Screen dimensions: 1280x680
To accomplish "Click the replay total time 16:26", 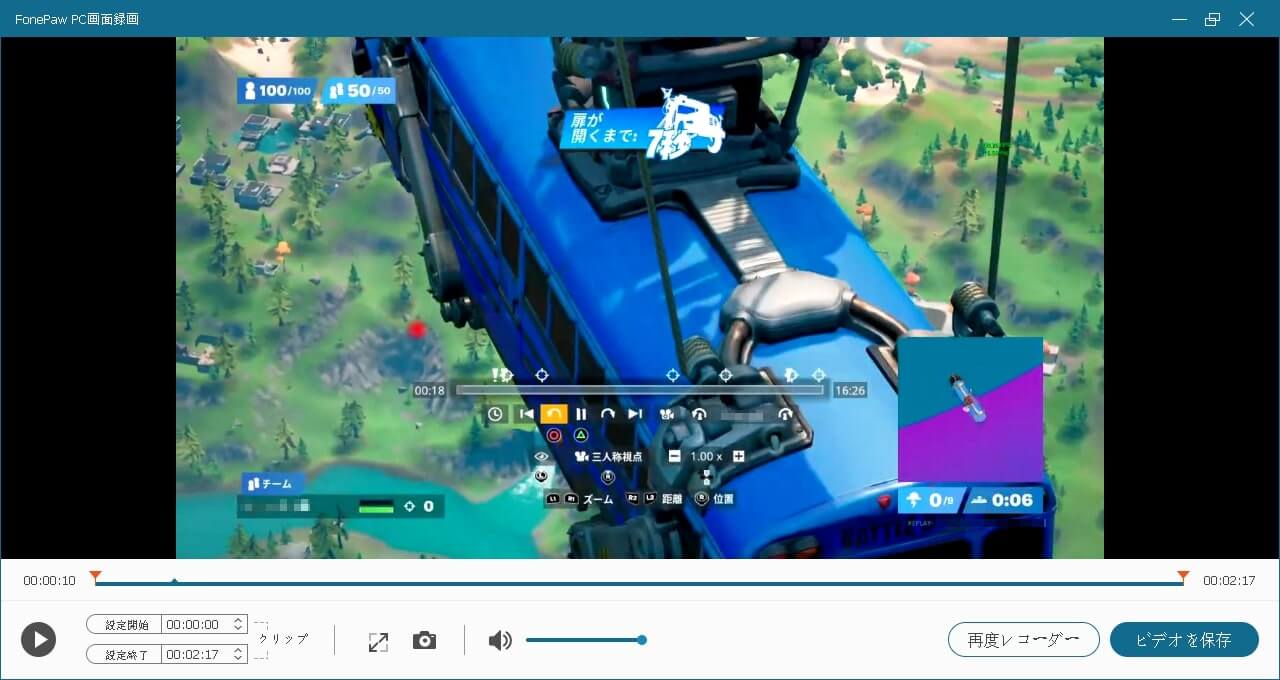I will [850, 391].
